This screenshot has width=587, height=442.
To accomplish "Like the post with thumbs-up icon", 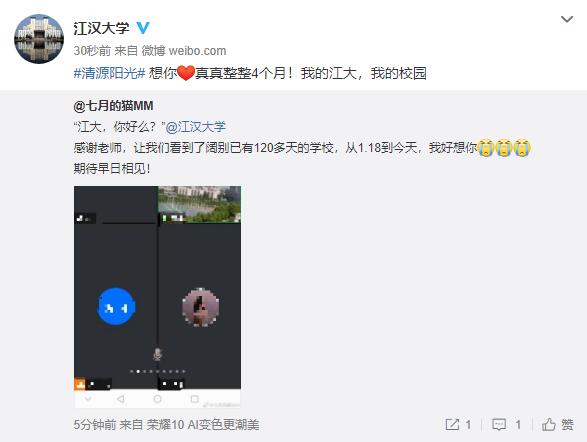I will point(549,424).
